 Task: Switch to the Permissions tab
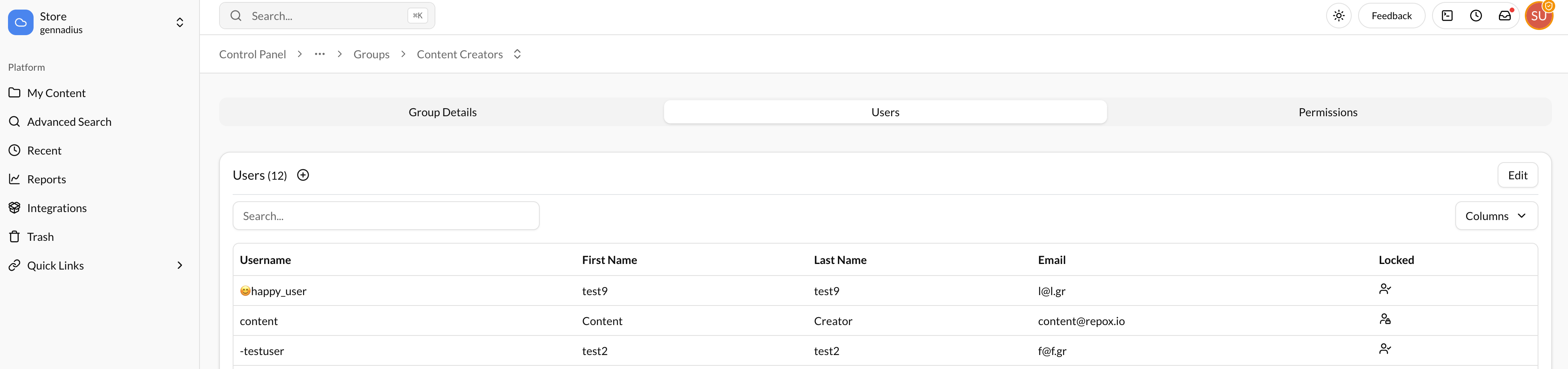point(1328,112)
